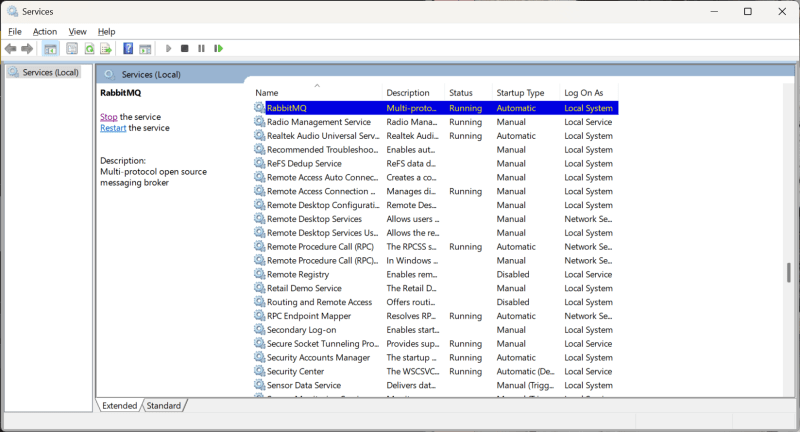Click Disabled startup type for Remote Registry

[x=513, y=274]
